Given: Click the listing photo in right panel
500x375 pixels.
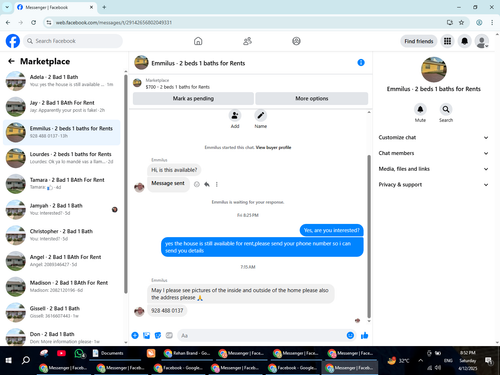Looking at the screenshot, I should click(x=434, y=69).
